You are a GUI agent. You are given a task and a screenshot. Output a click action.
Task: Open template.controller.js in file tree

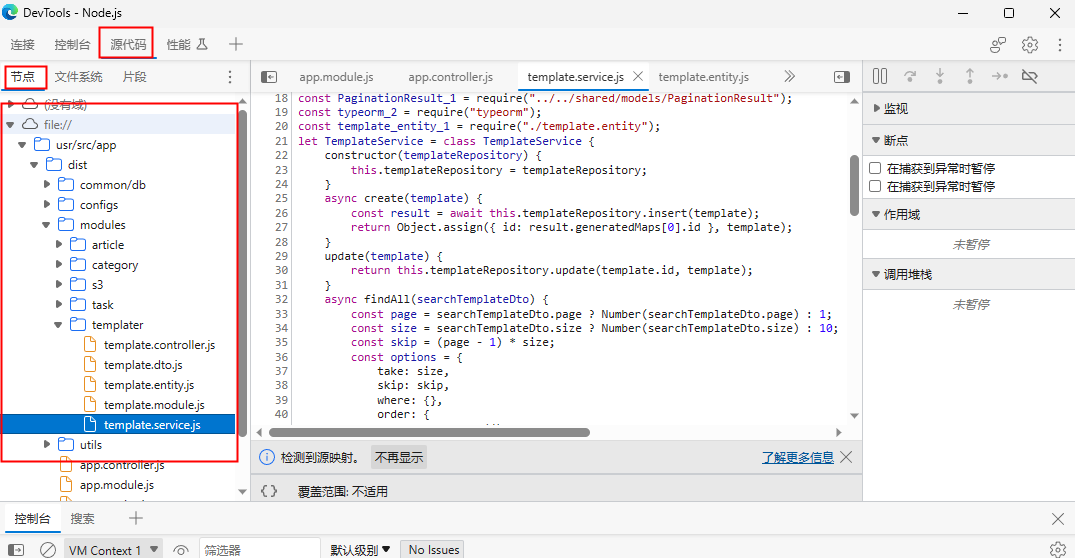(x=159, y=345)
